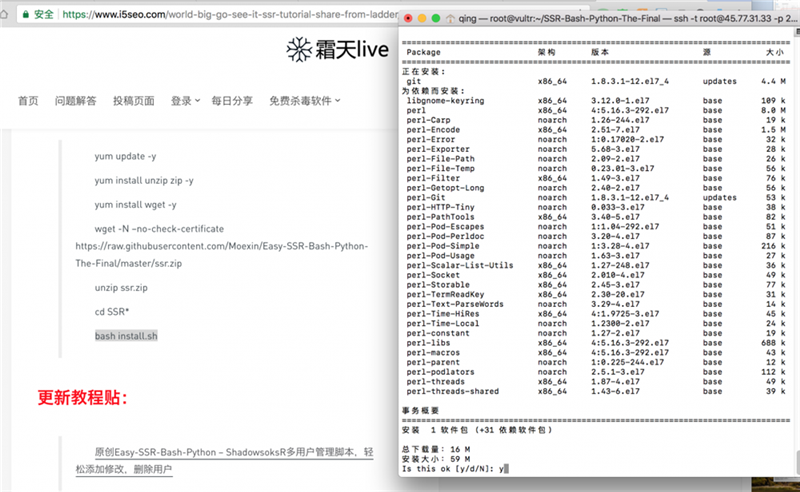Click the 'perl-Encode' package name
800x492 pixels.
433,130
